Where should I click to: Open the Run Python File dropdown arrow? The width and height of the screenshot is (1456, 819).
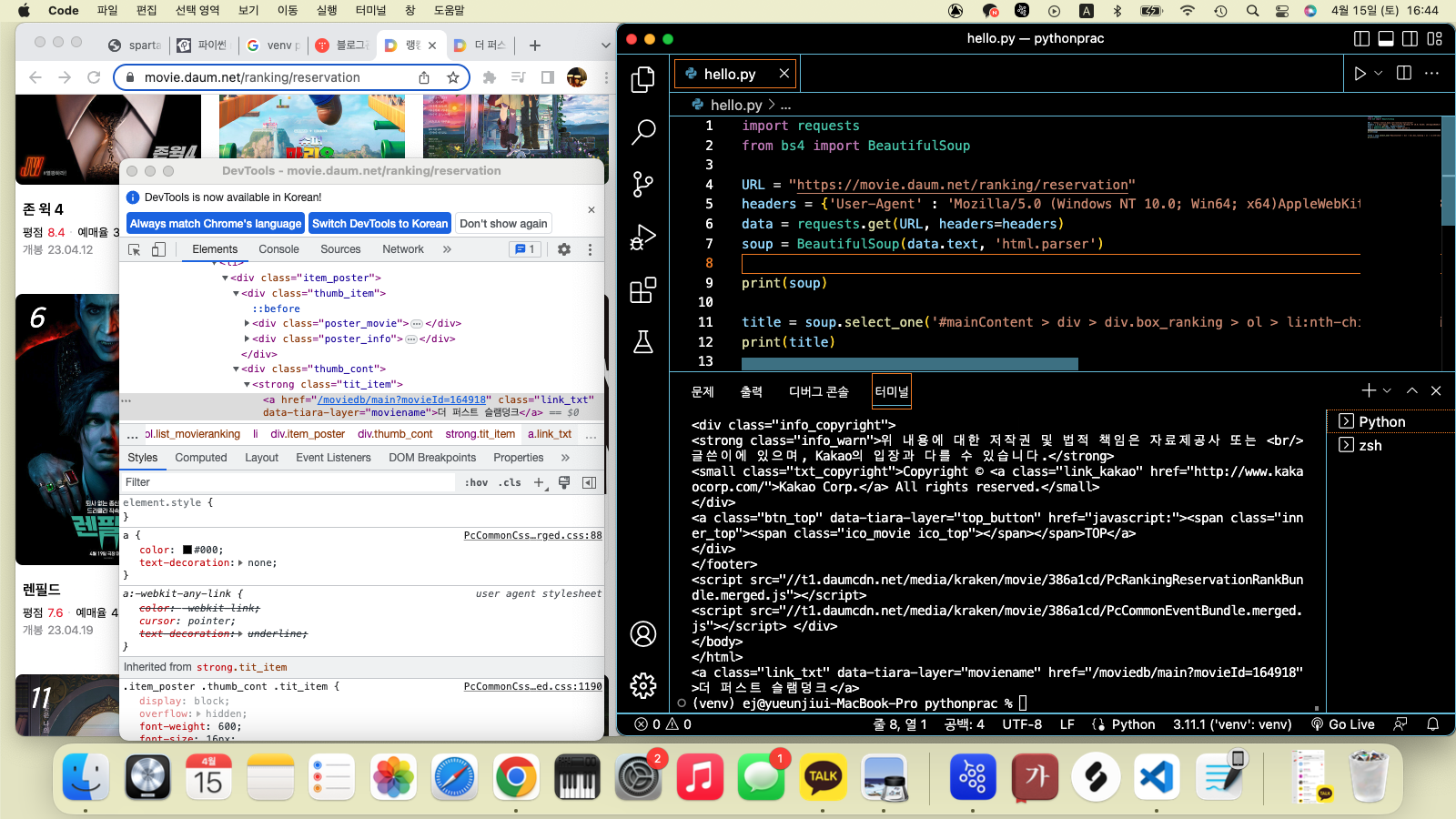(x=1379, y=74)
